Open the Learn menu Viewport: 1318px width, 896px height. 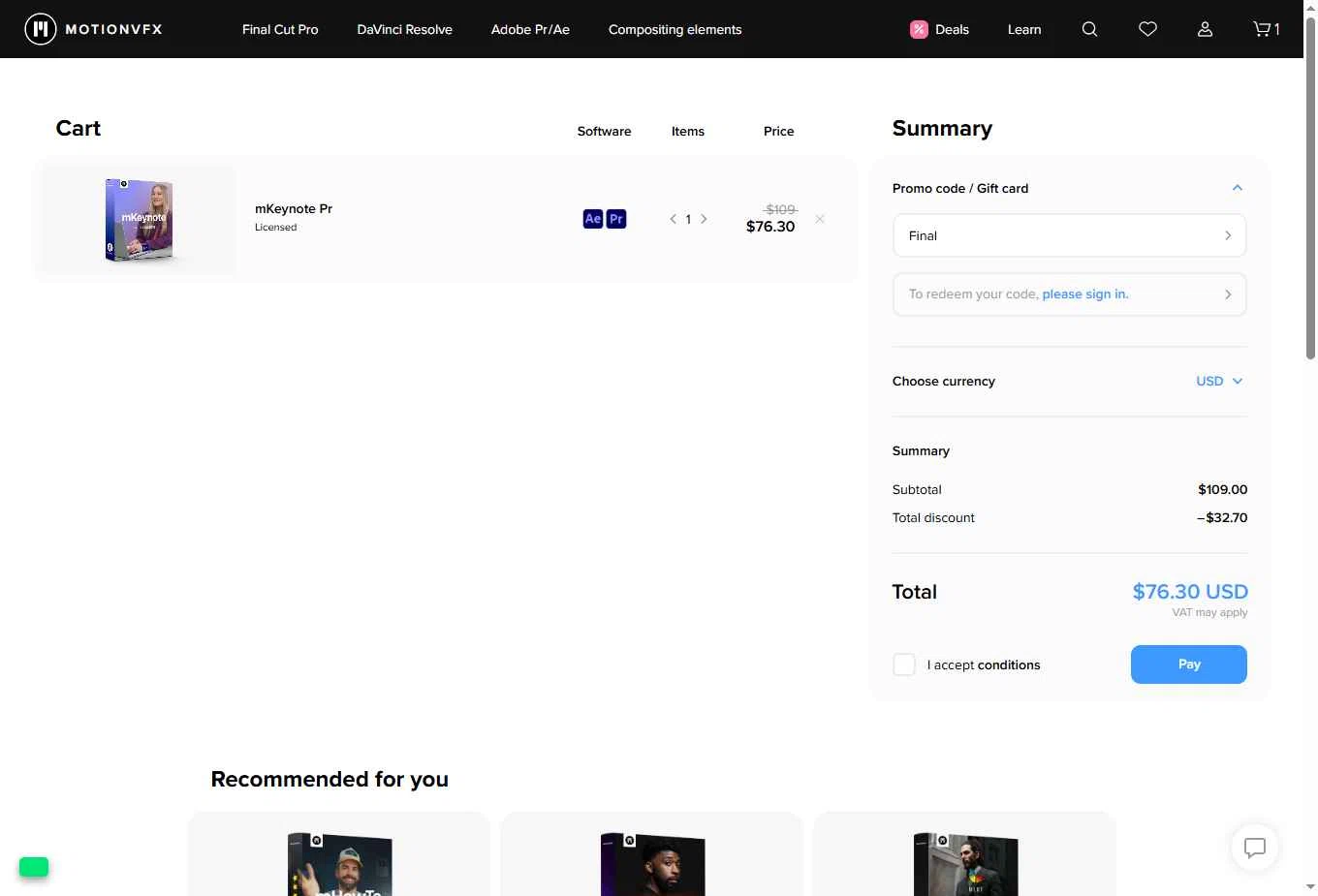[1024, 29]
